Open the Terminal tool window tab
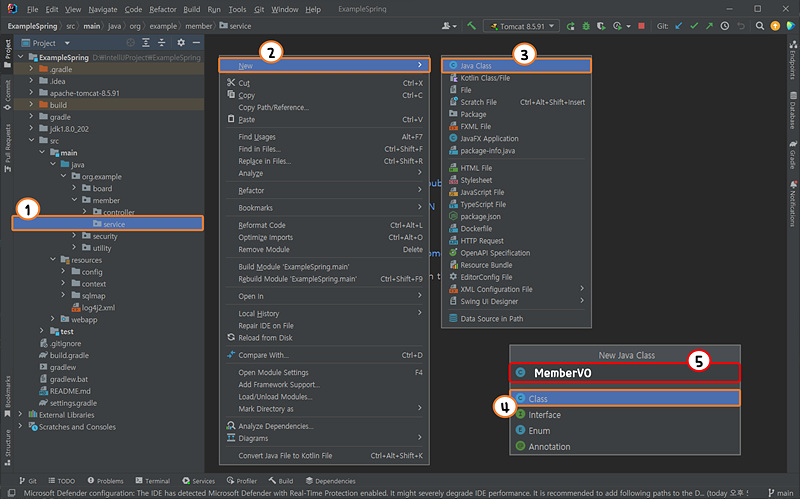 pos(153,481)
